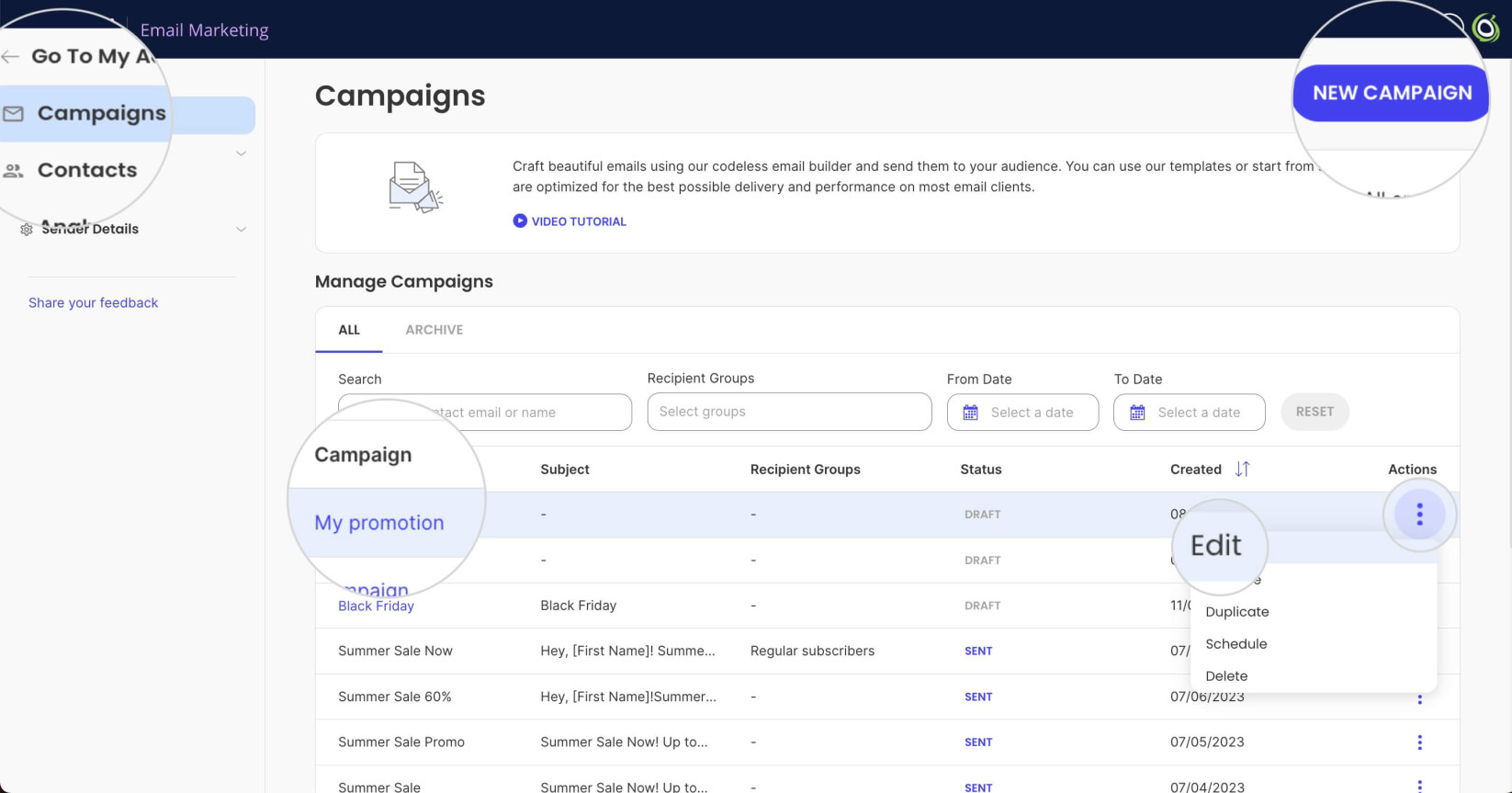This screenshot has height=793, width=1512.
Task: Click the video tutorial play icon
Action: [x=520, y=221]
